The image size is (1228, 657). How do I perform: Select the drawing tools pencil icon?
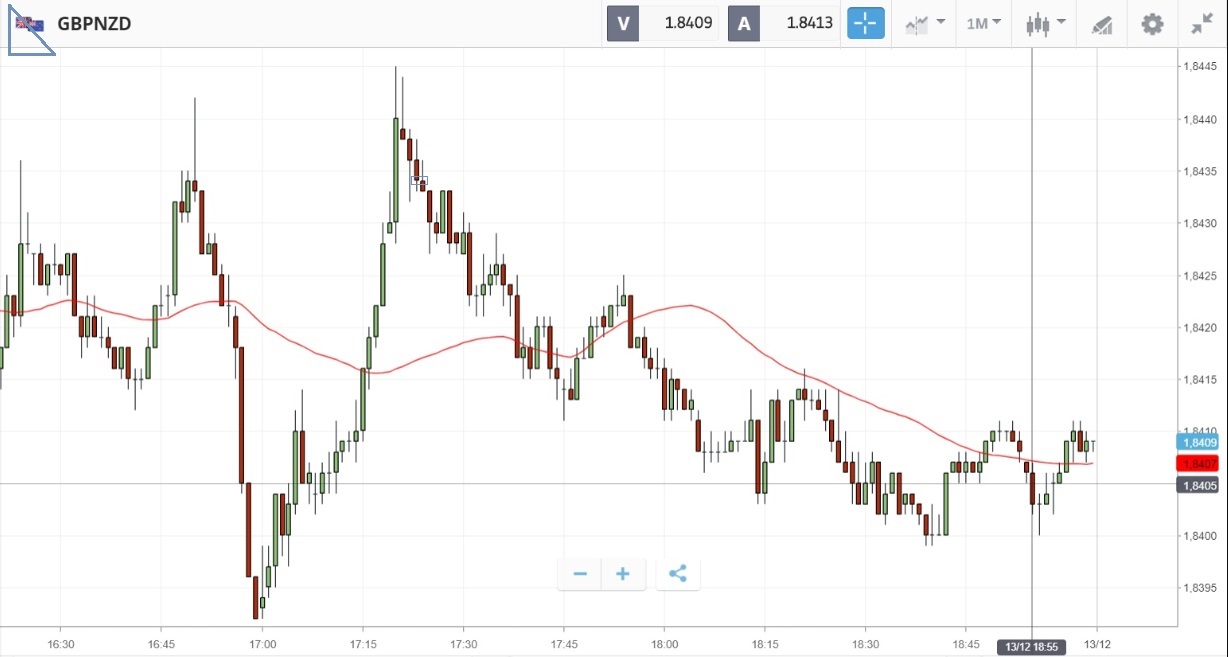click(1101, 24)
